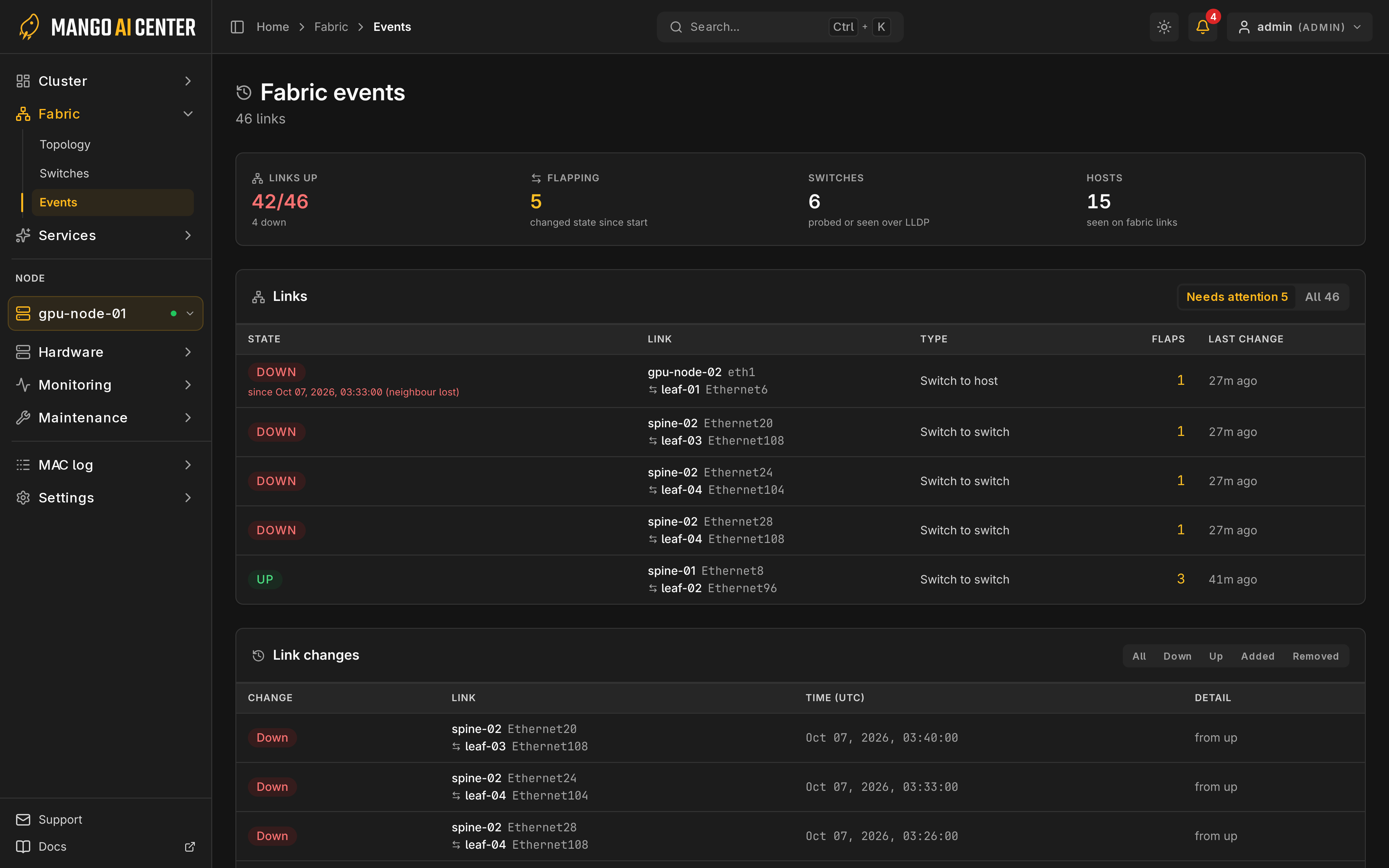The width and height of the screenshot is (1389, 868).
Task: Filter link changes by Added
Action: pyautogui.click(x=1257, y=656)
